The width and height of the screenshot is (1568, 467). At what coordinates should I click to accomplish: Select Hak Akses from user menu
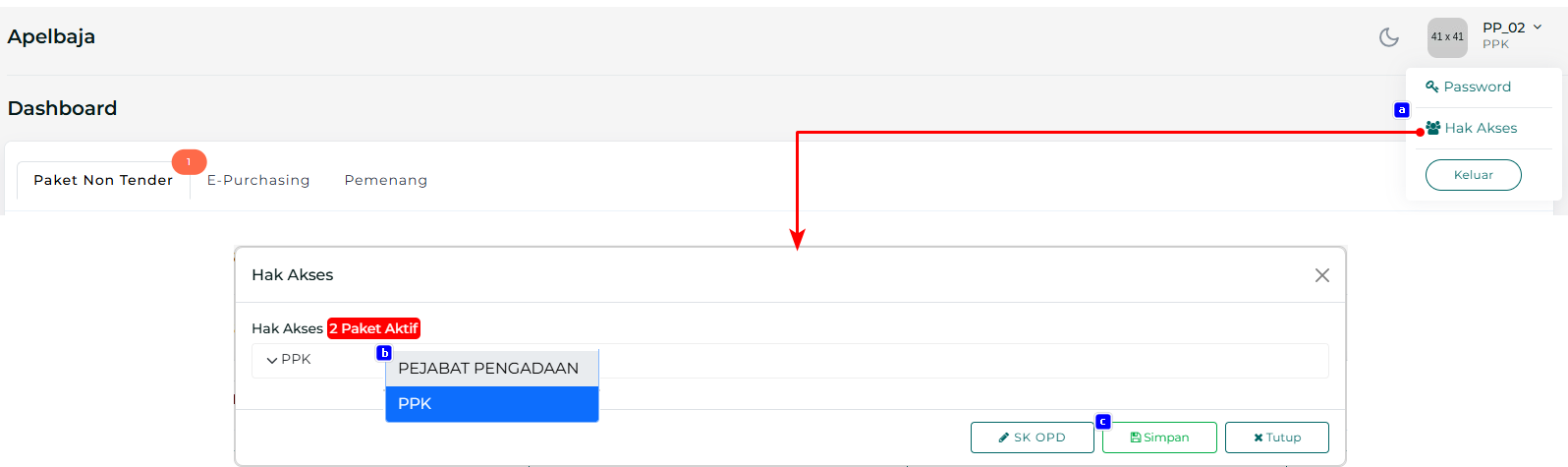click(1481, 128)
